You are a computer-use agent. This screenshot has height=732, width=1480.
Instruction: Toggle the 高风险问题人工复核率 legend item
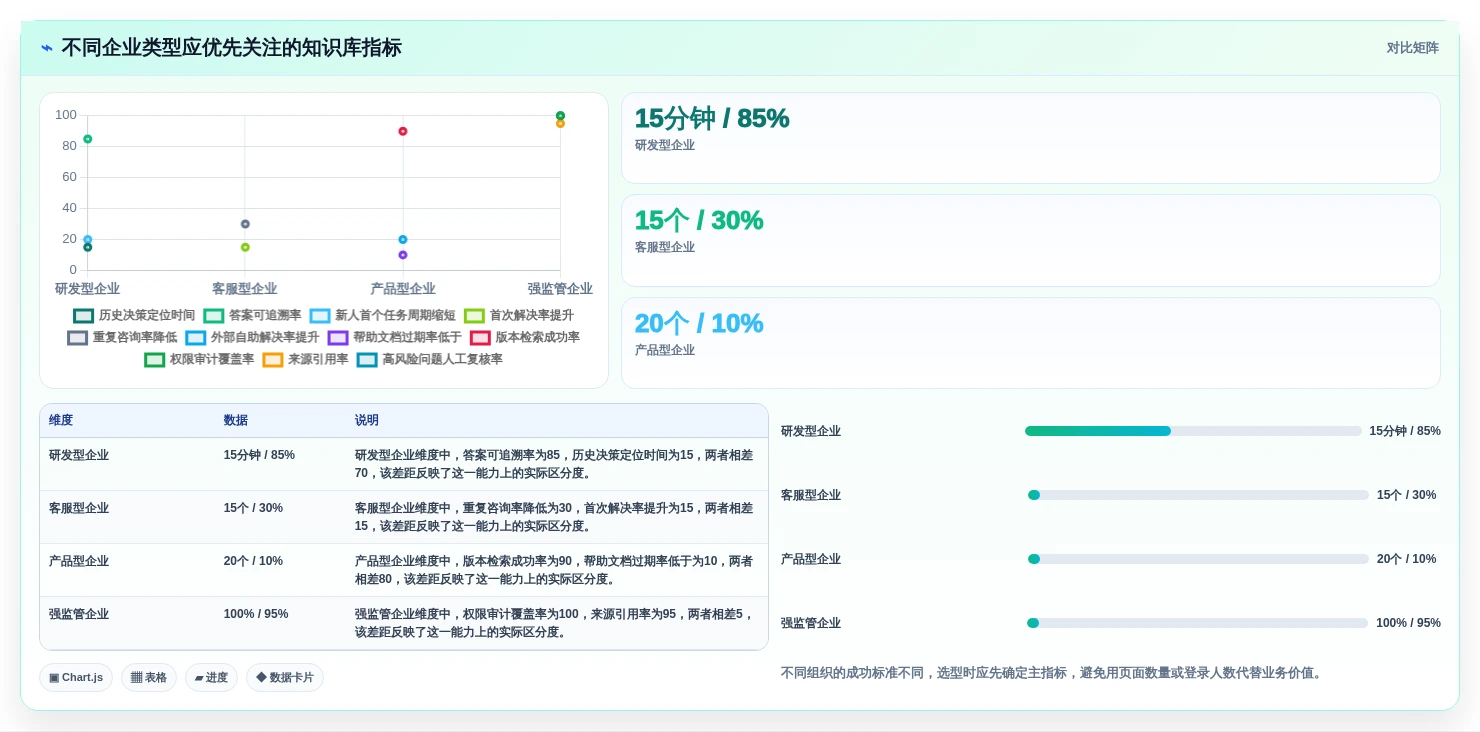click(429, 359)
